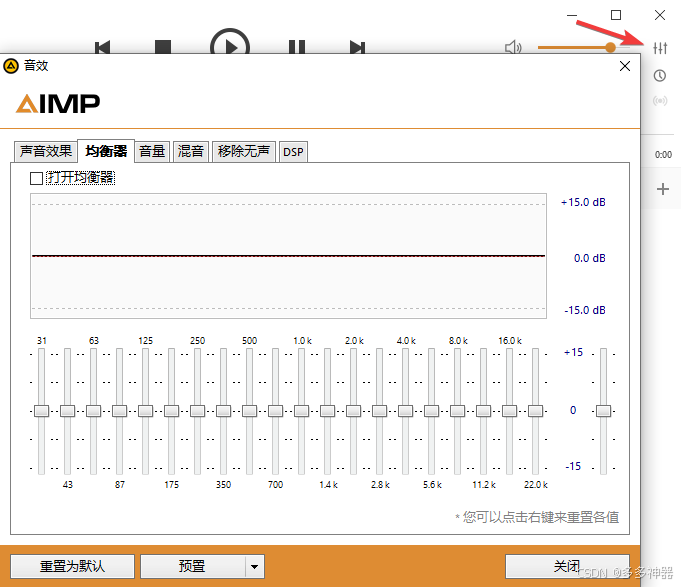Click the 500 Hz band slider
The width and height of the screenshot is (681, 587).
click(x=249, y=411)
